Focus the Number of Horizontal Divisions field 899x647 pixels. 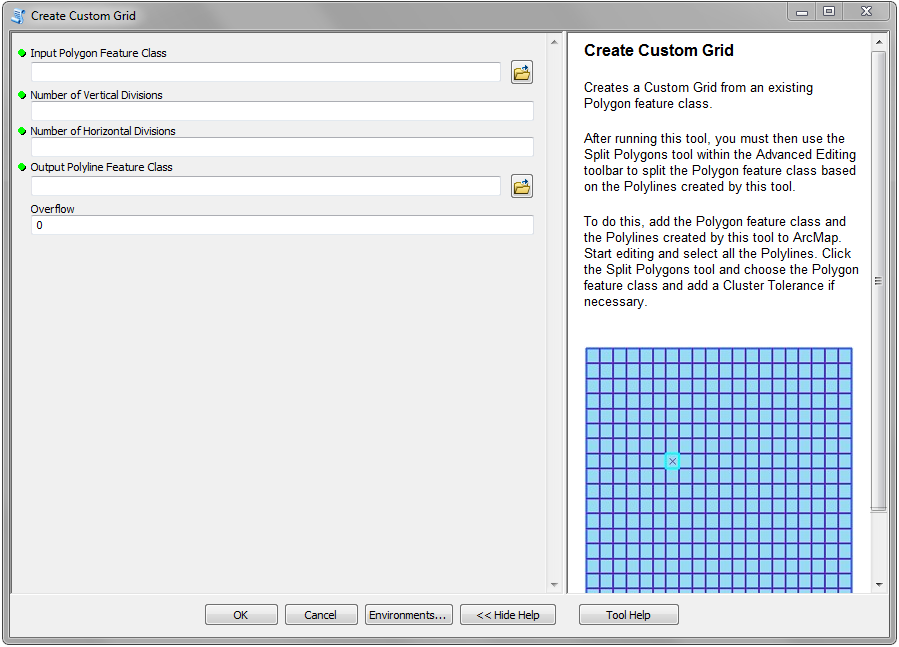(x=282, y=147)
